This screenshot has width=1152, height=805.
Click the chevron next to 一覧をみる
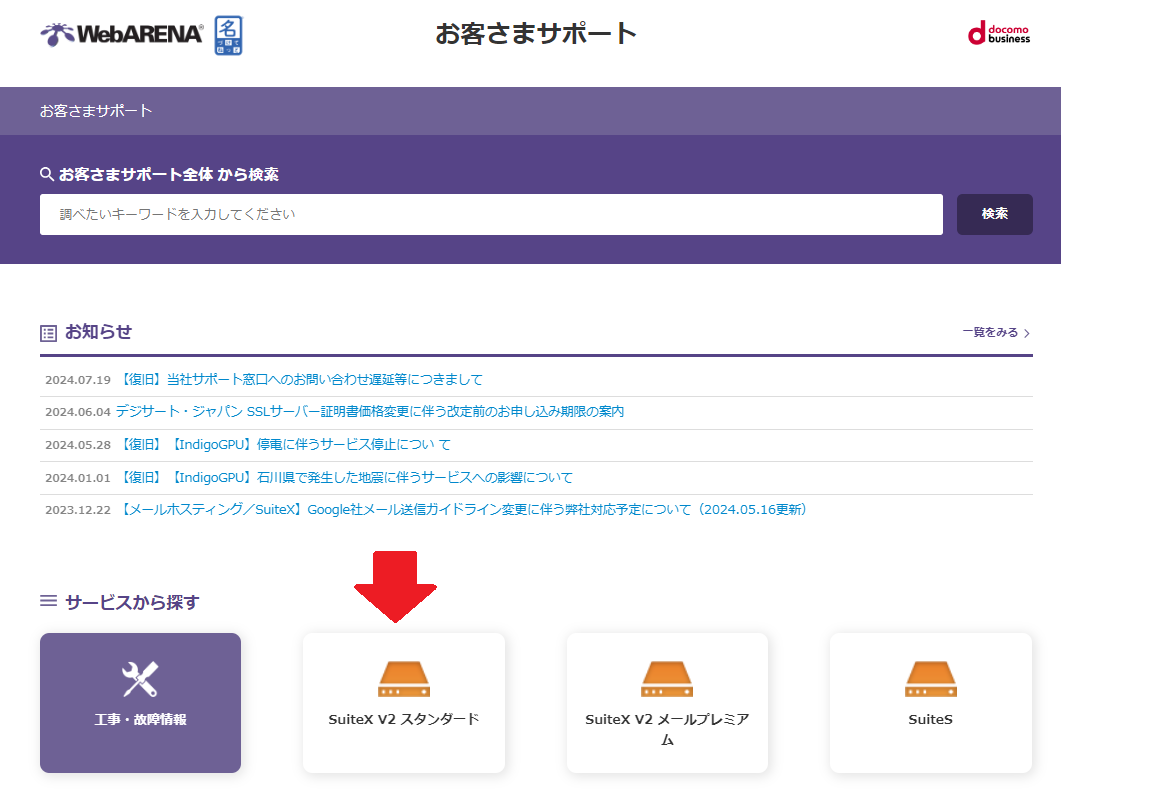[1027, 333]
